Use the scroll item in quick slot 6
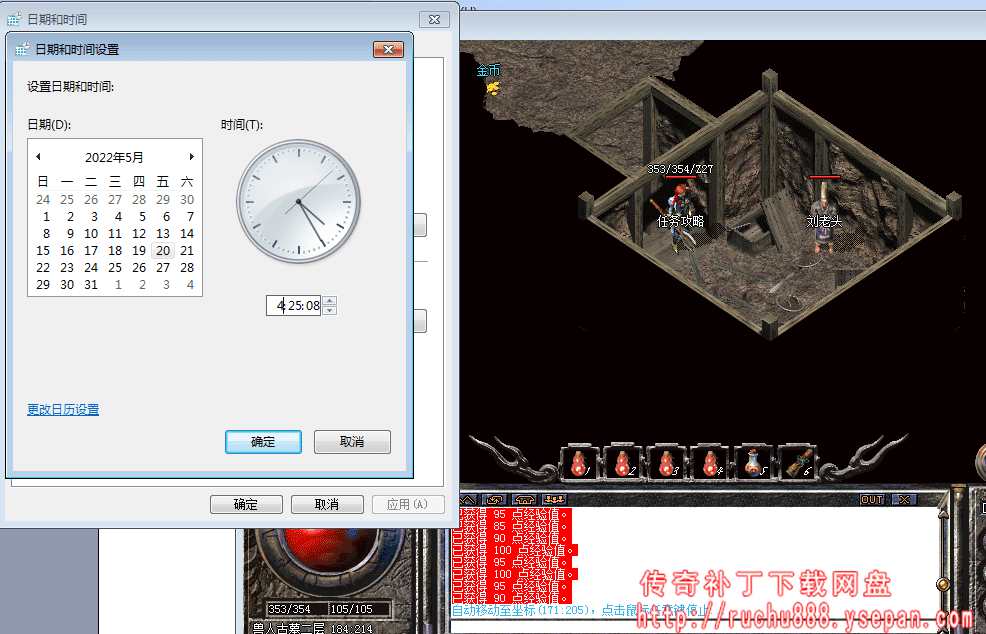 797,464
